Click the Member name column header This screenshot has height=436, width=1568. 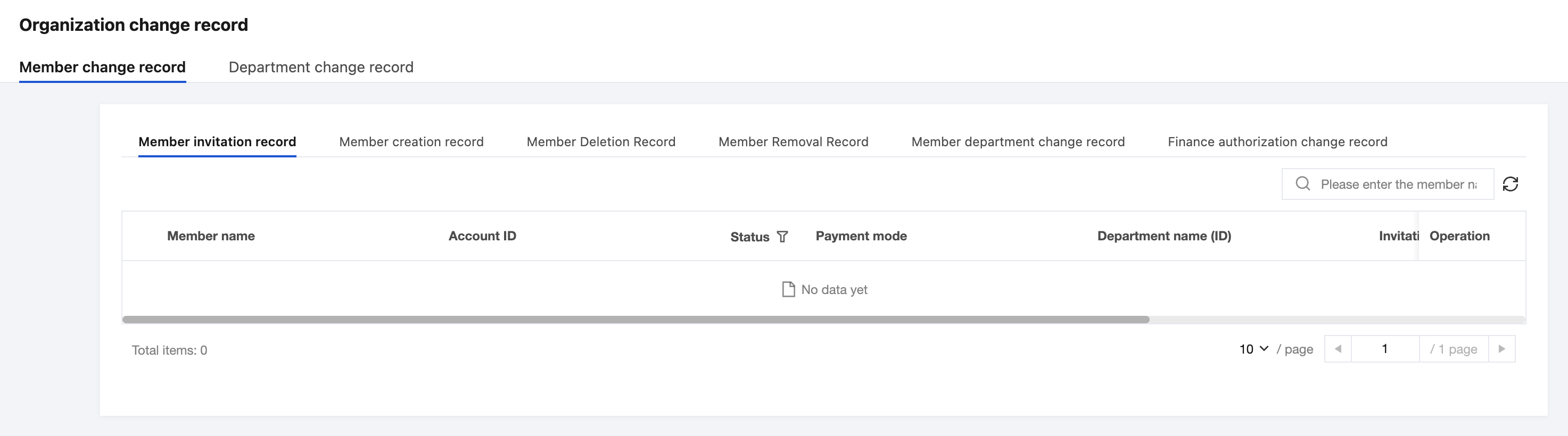click(x=211, y=236)
